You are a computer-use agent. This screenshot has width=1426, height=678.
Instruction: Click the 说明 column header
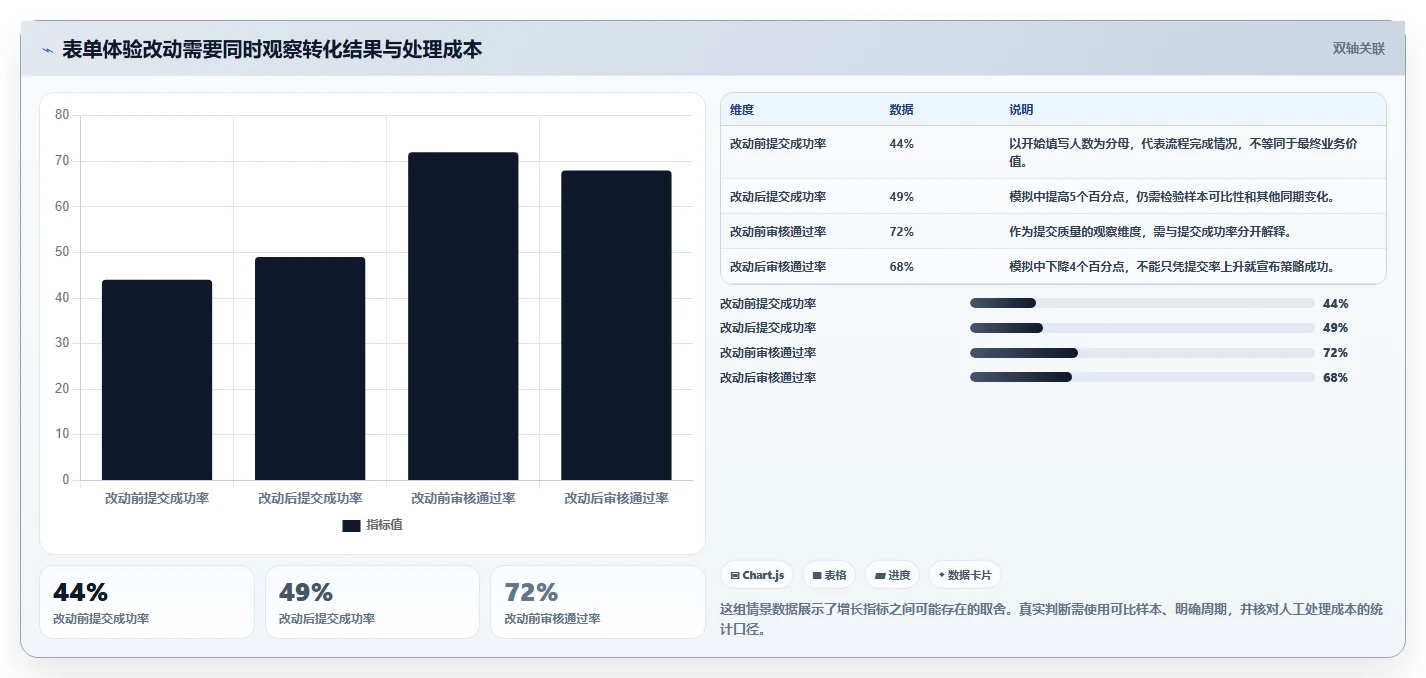(1021, 110)
